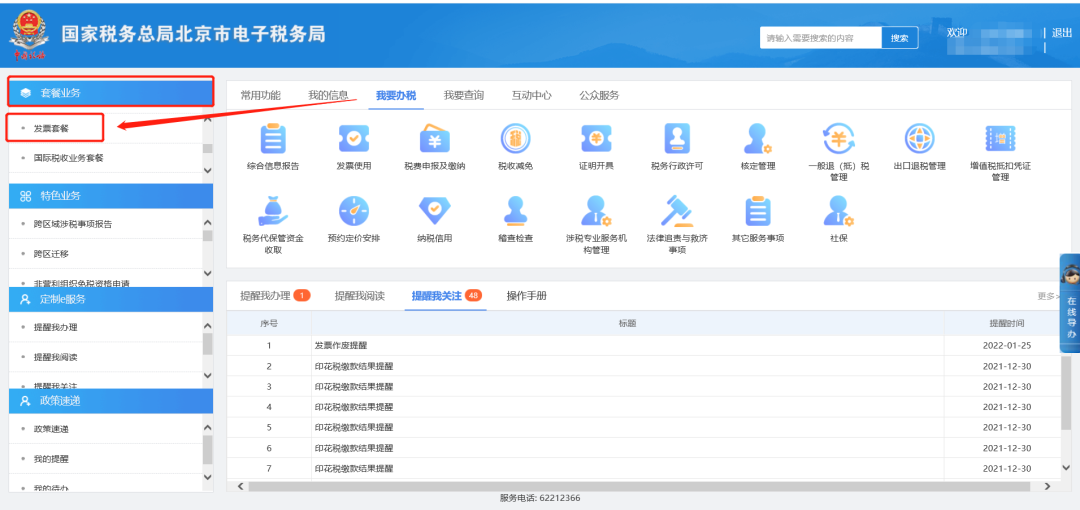The image size is (1080, 510).
Task: Click 2022-01-25 date cell
Action: click(x=1007, y=346)
